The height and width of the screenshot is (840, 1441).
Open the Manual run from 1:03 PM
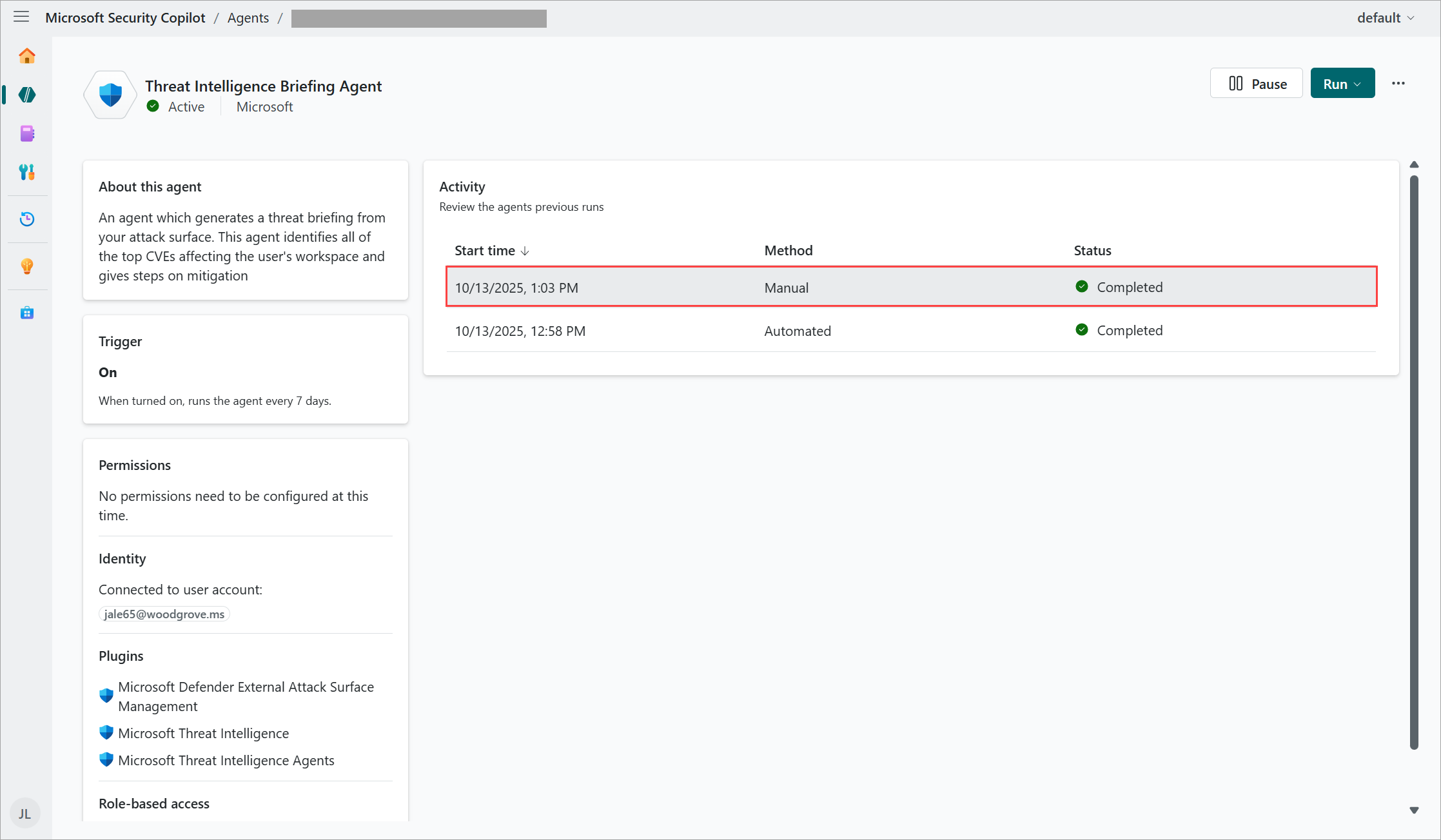click(910, 287)
